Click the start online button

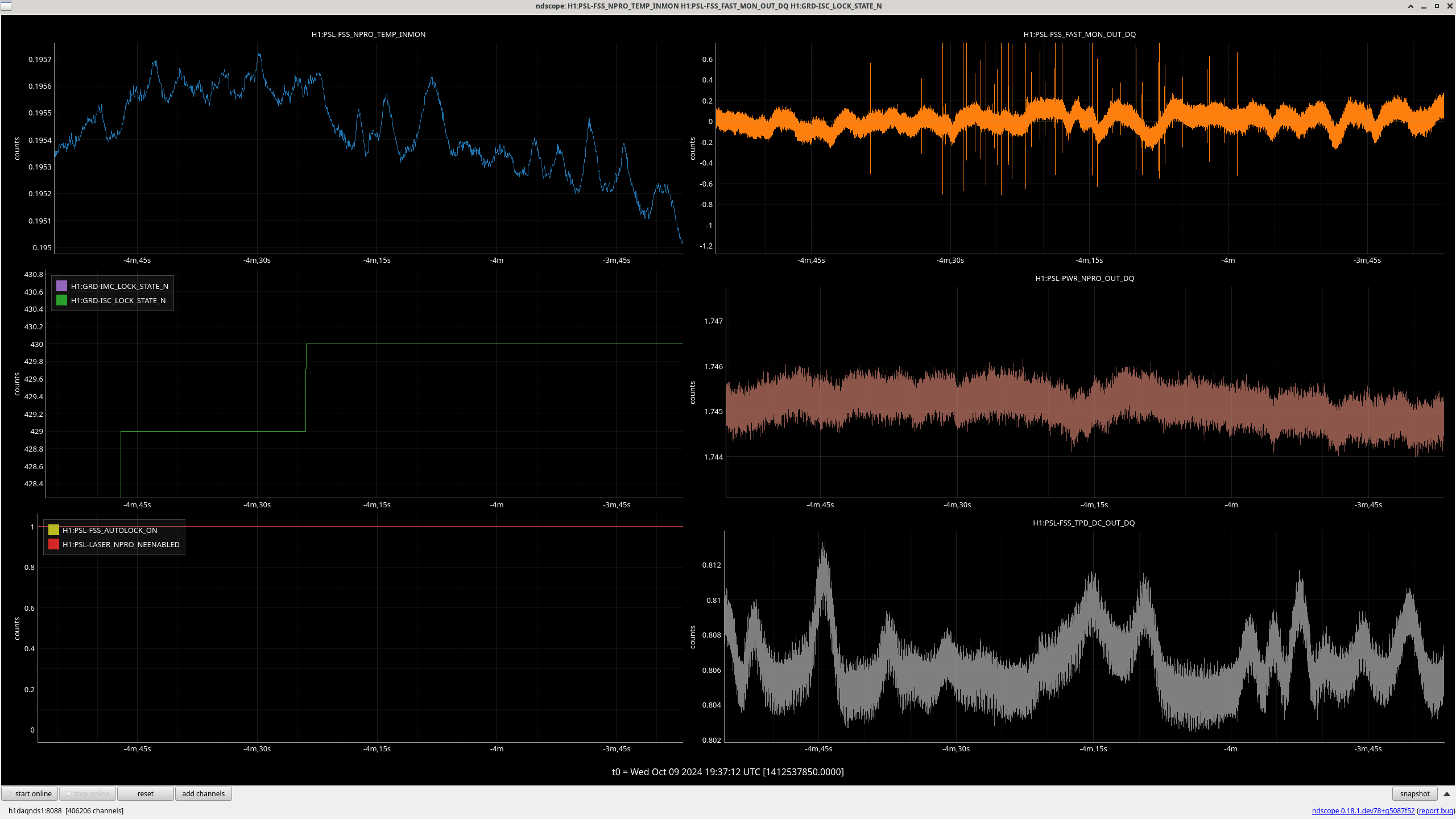tap(30, 793)
